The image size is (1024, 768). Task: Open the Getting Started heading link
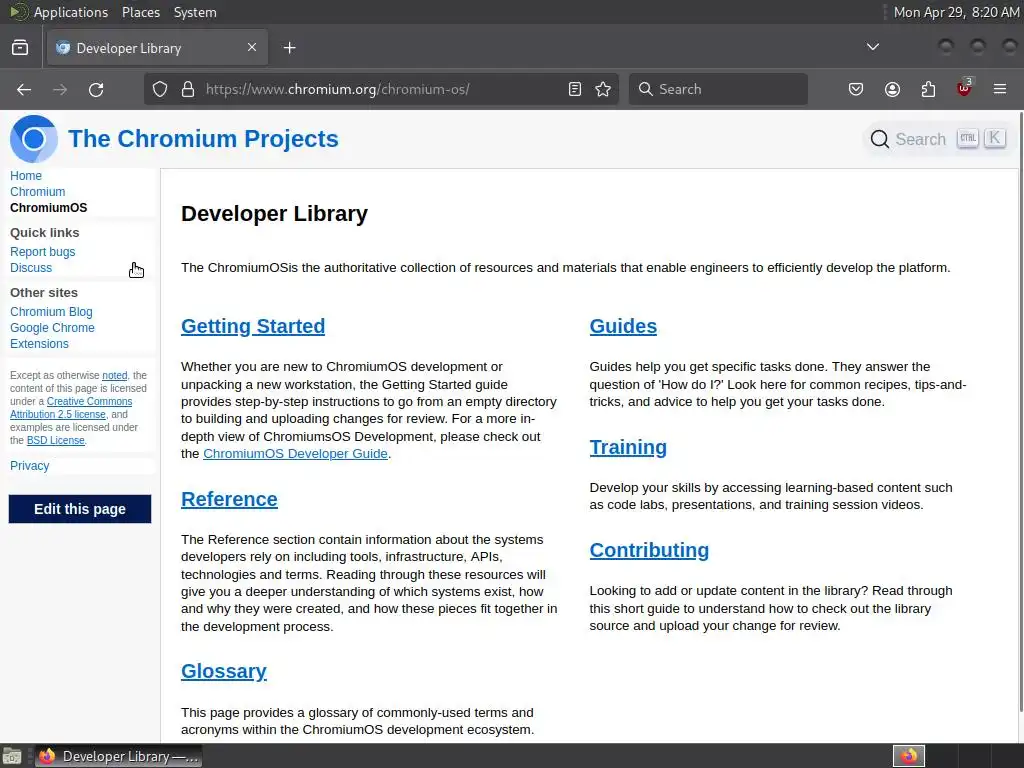click(253, 326)
